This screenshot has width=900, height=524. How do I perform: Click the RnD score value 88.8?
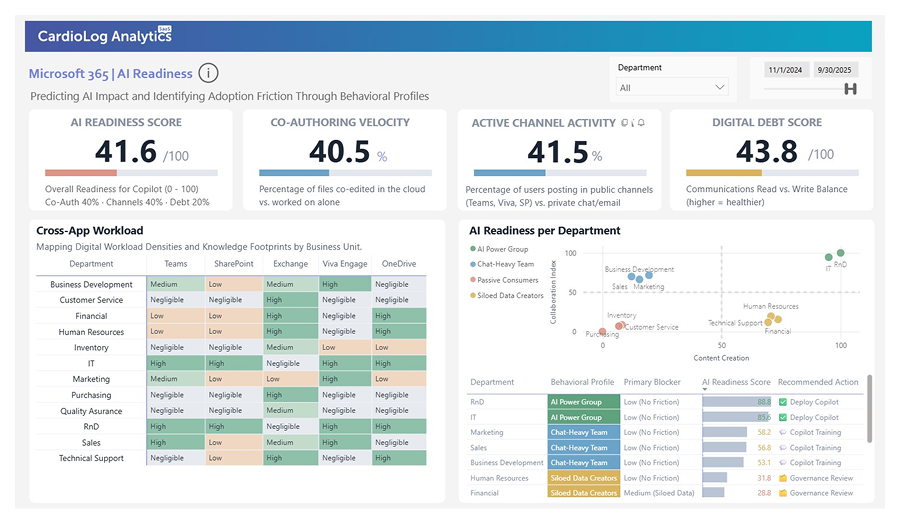[764, 402]
